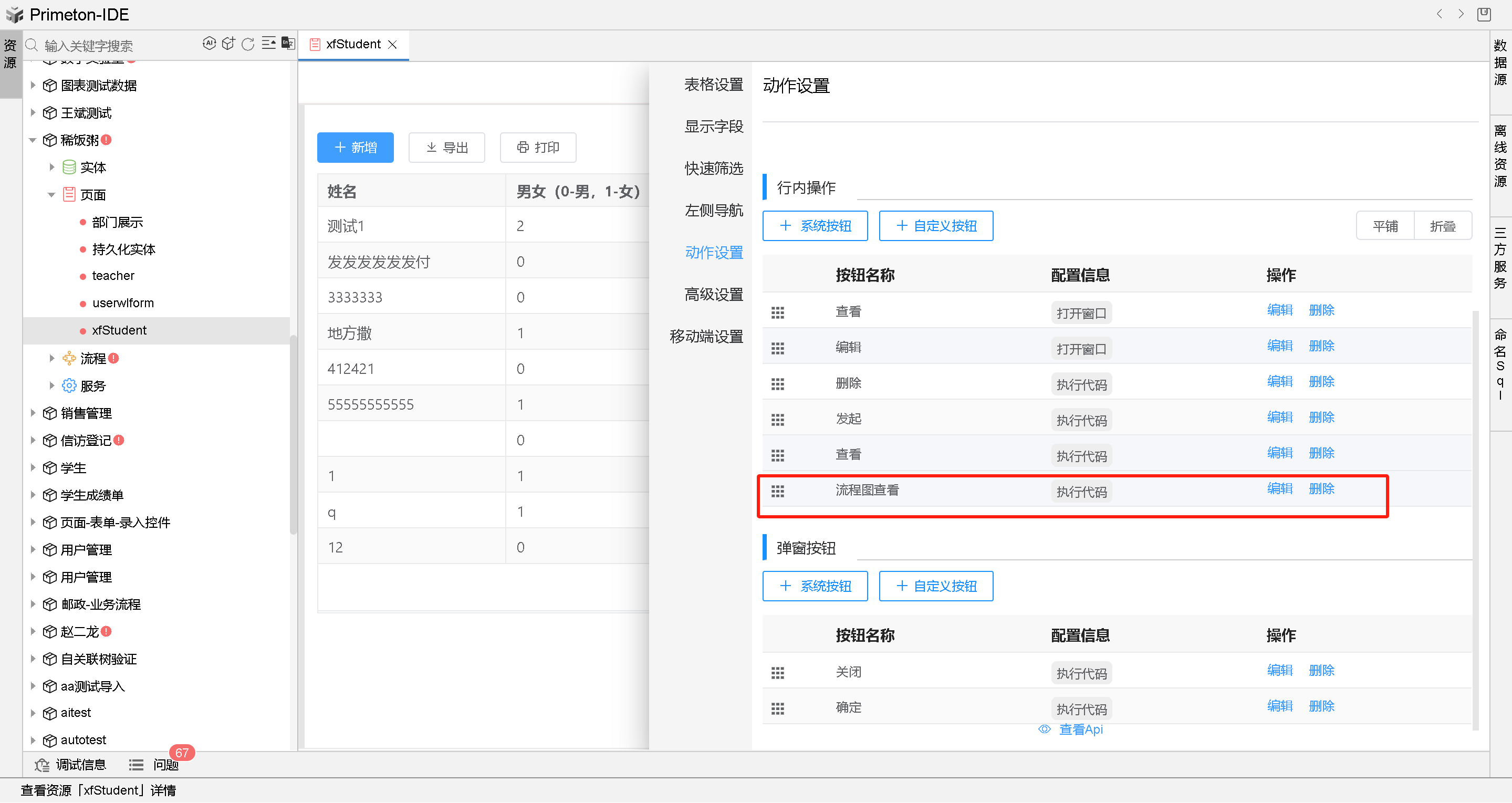Open the 表格设置 settings tab
Image resolution: width=1512 pixels, height=803 pixels.
[x=713, y=85]
